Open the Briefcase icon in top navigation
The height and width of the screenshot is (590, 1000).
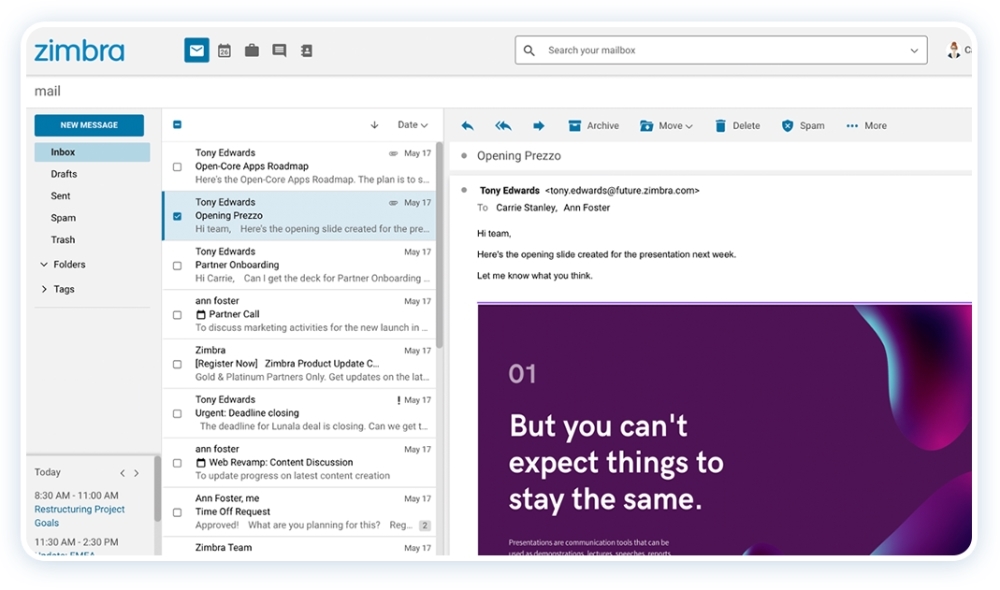252,50
